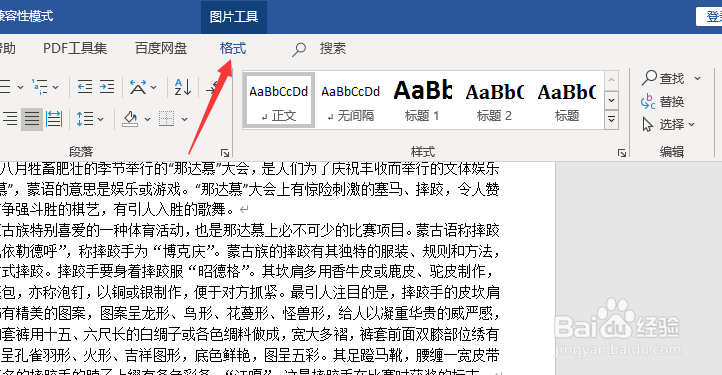
Task: Click the text 其足蹬马靴,腰缠一宽皮带
Action: coord(416,355)
